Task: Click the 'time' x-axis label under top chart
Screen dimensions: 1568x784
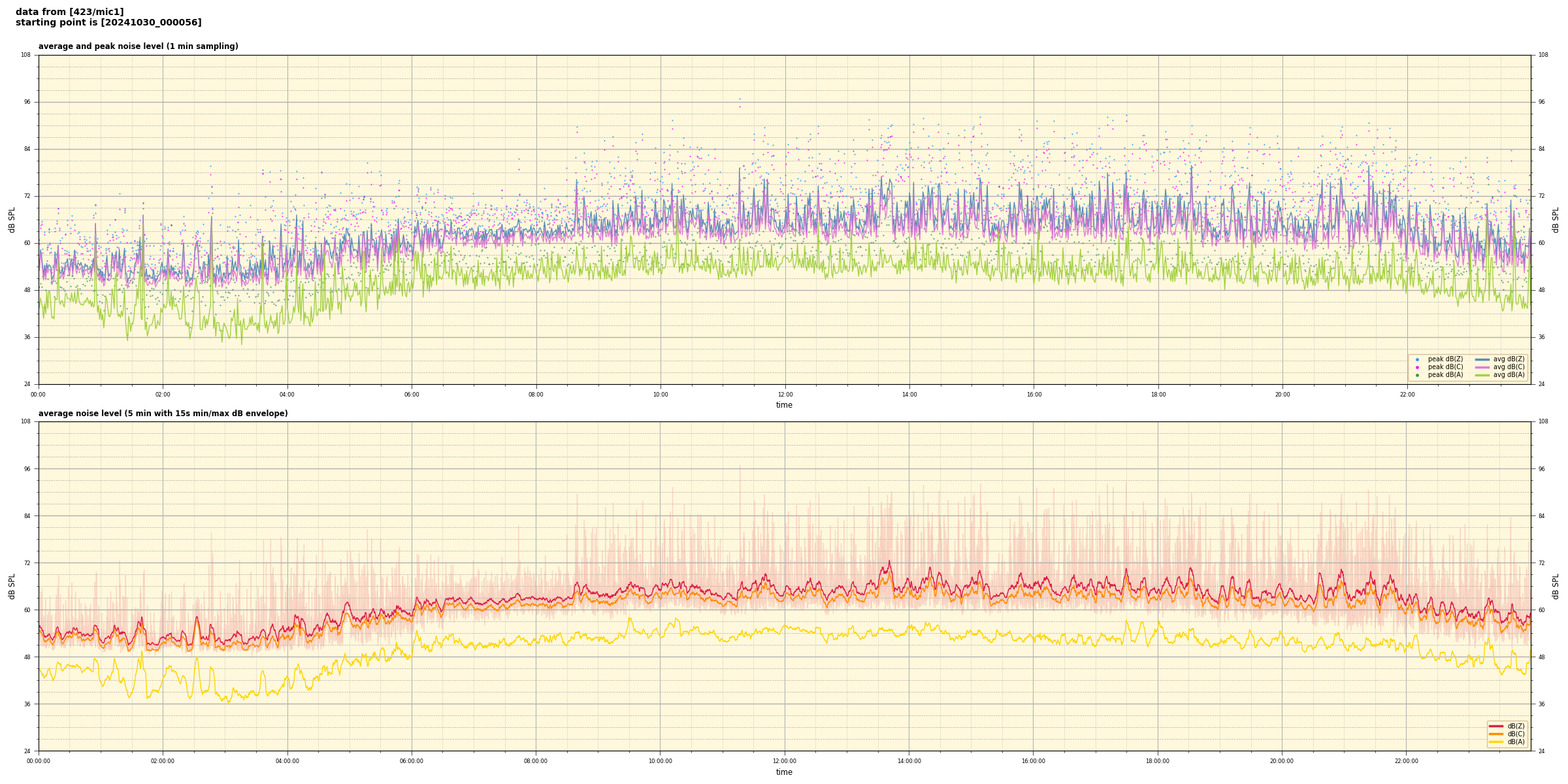Action: (784, 405)
